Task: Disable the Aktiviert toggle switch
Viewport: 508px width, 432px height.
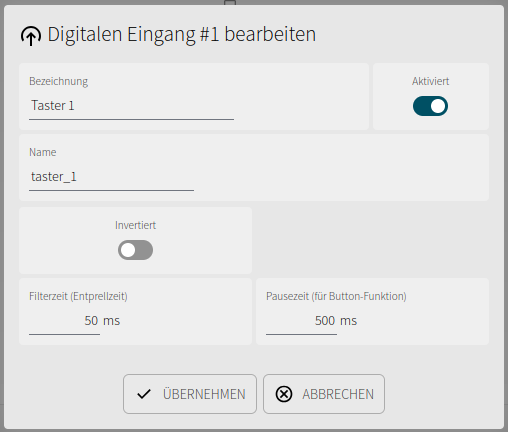Action: coord(430,106)
